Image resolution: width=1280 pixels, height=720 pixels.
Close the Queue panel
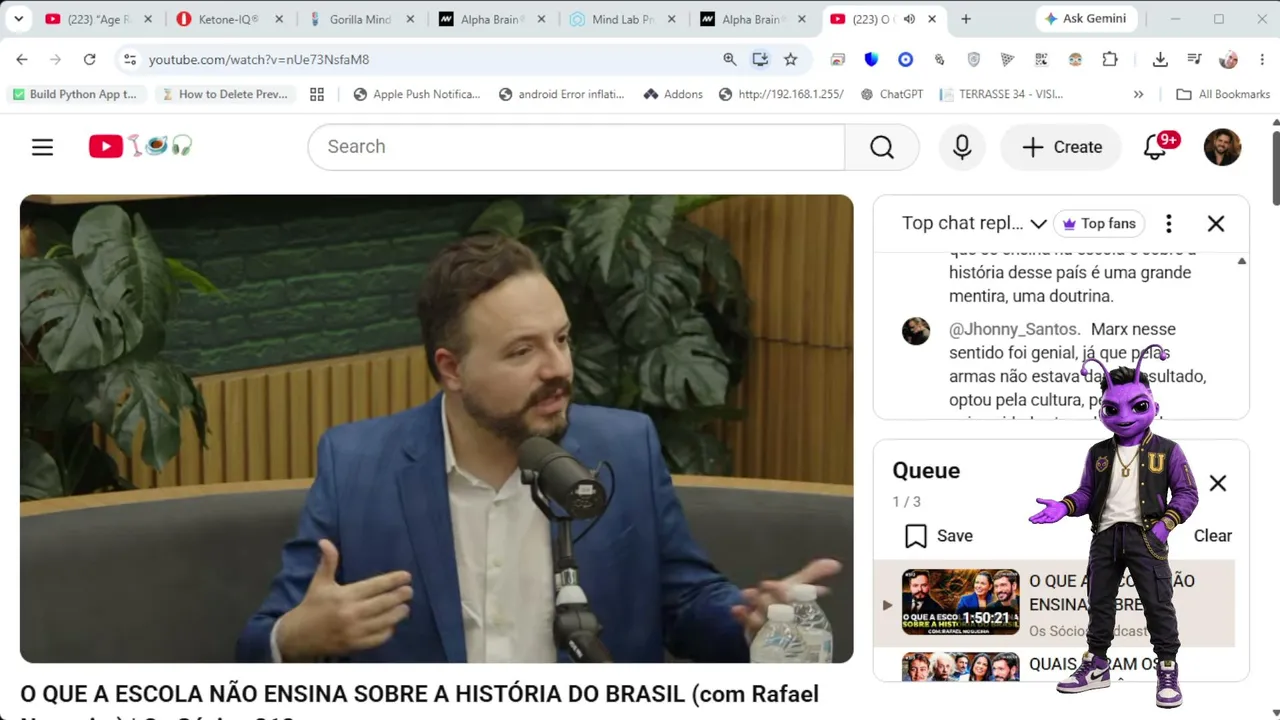1217,484
